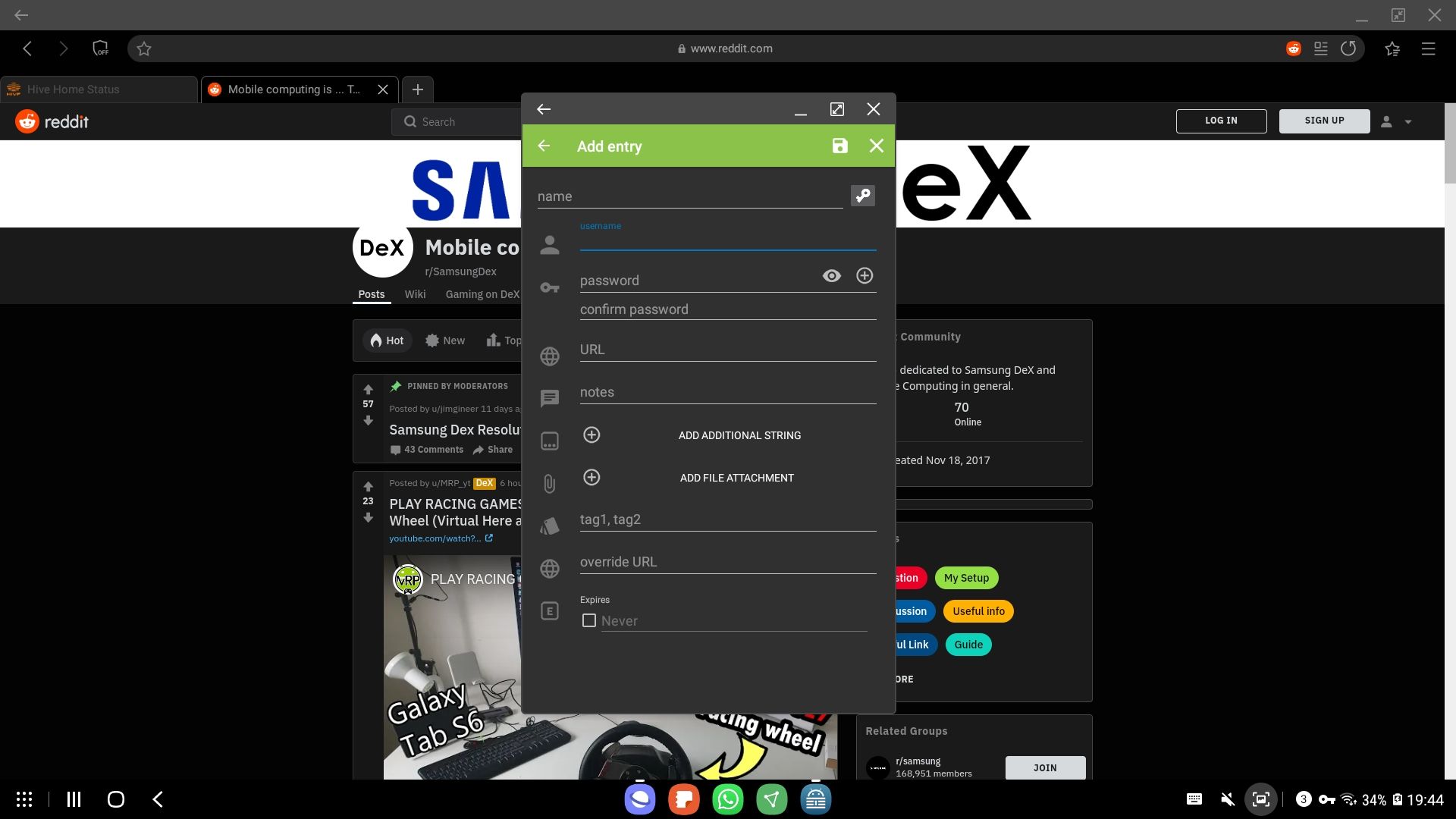The height and width of the screenshot is (819, 1456).
Task: Save the new entry with the disk icon
Action: pyautogui.click(x=839, y=146)
